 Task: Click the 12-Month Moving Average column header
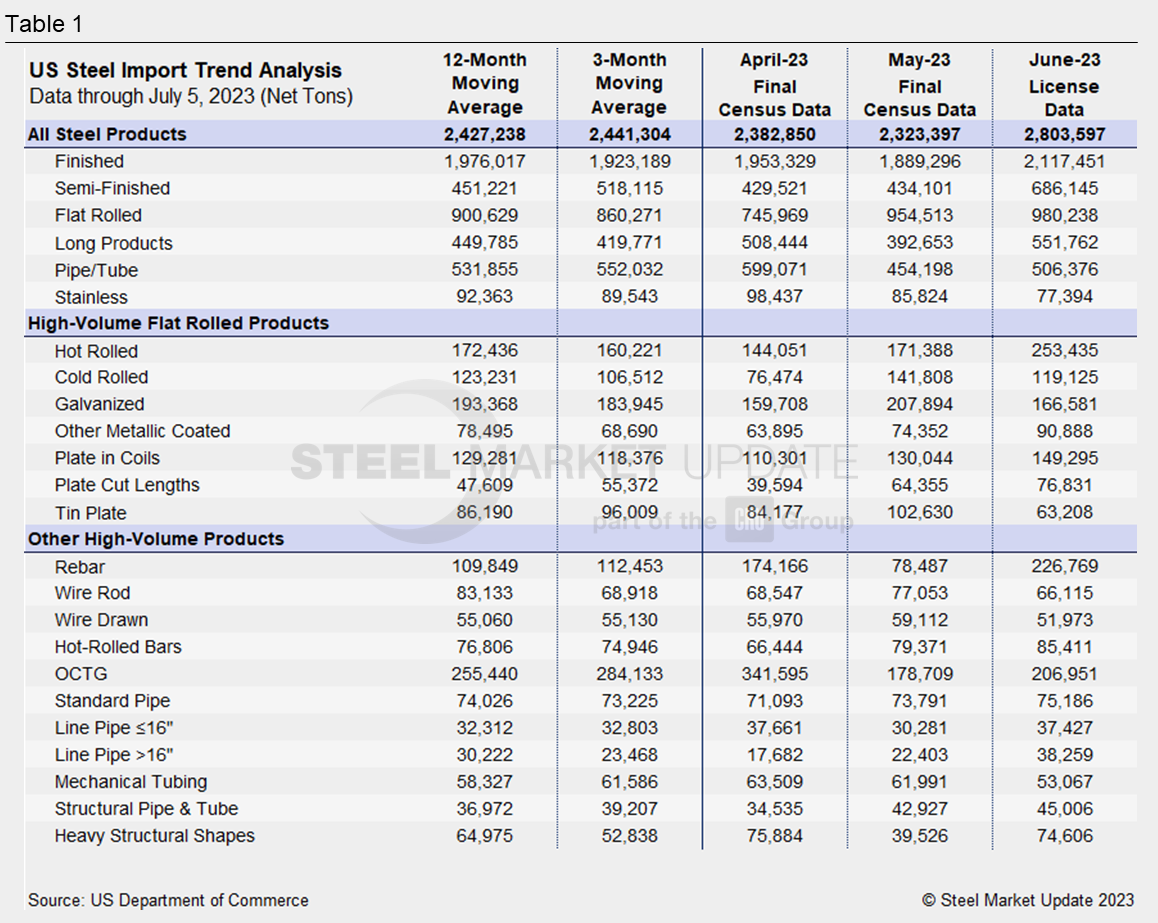pyautogui.click(x=485, y=84)
